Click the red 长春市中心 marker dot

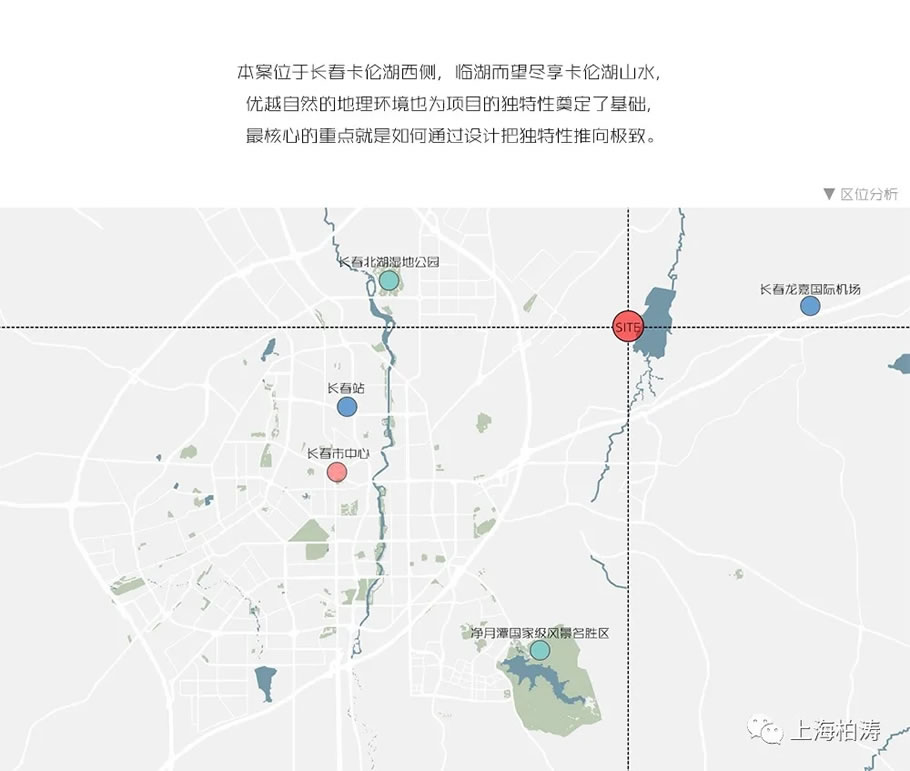[x=337, y=472]
